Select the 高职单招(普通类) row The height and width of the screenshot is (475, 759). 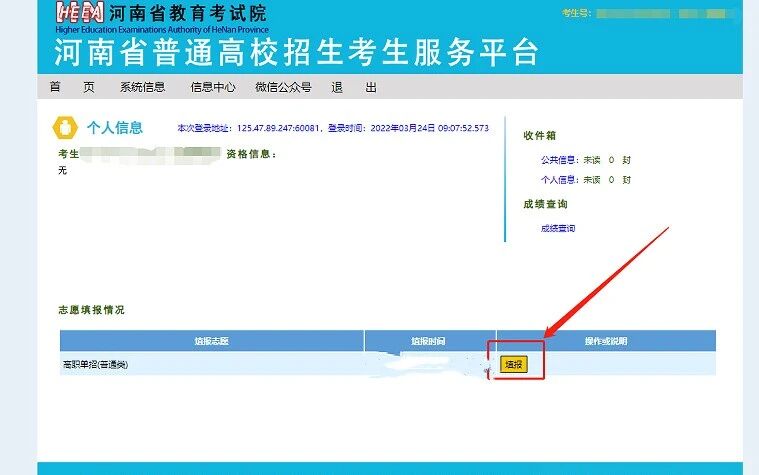click(96, 364)
